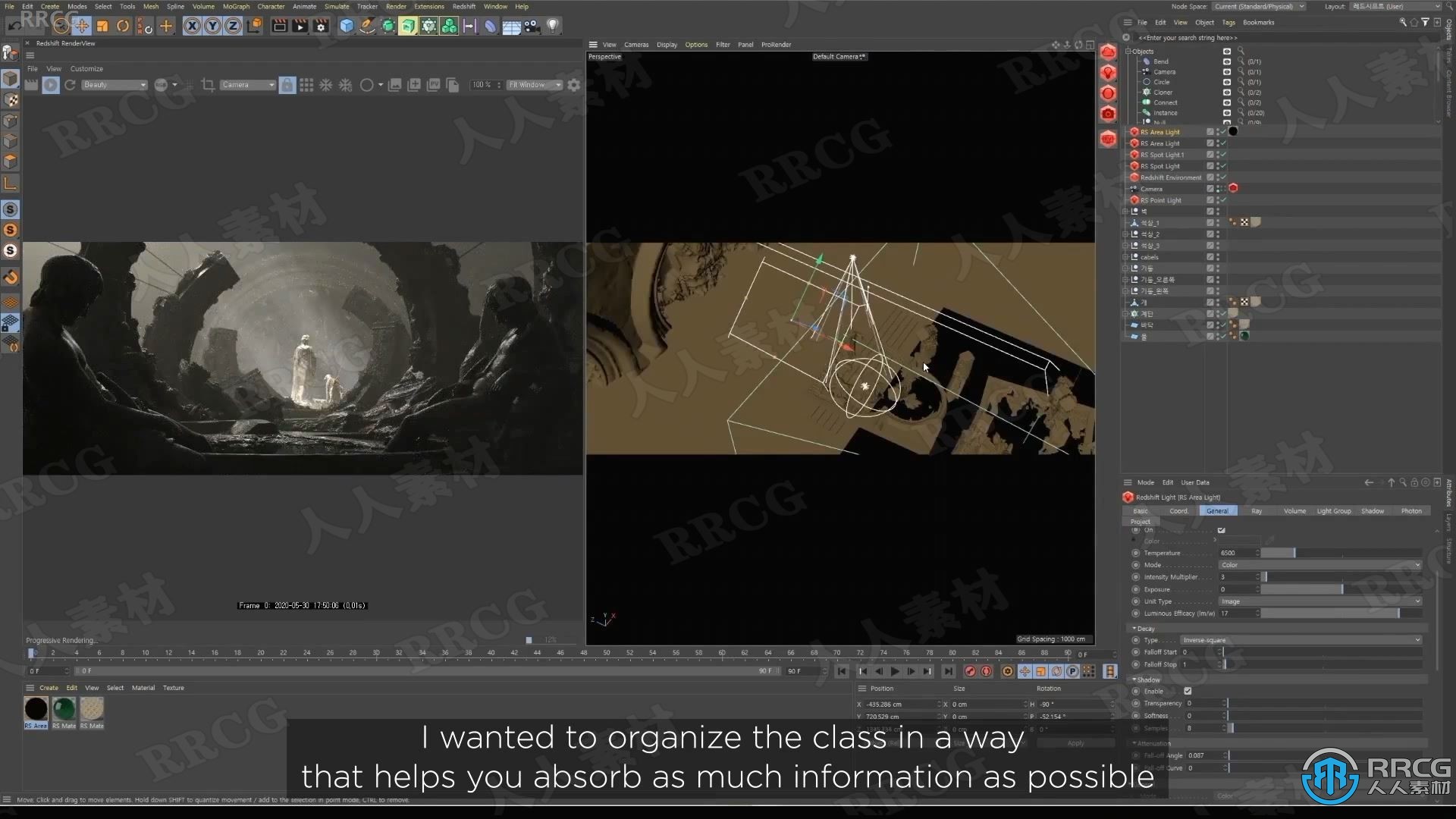Image resolution: width=1456 pixels, height=819 pixels.
Task: Click the Render View clapperboard icon
Action: (280, 26)
